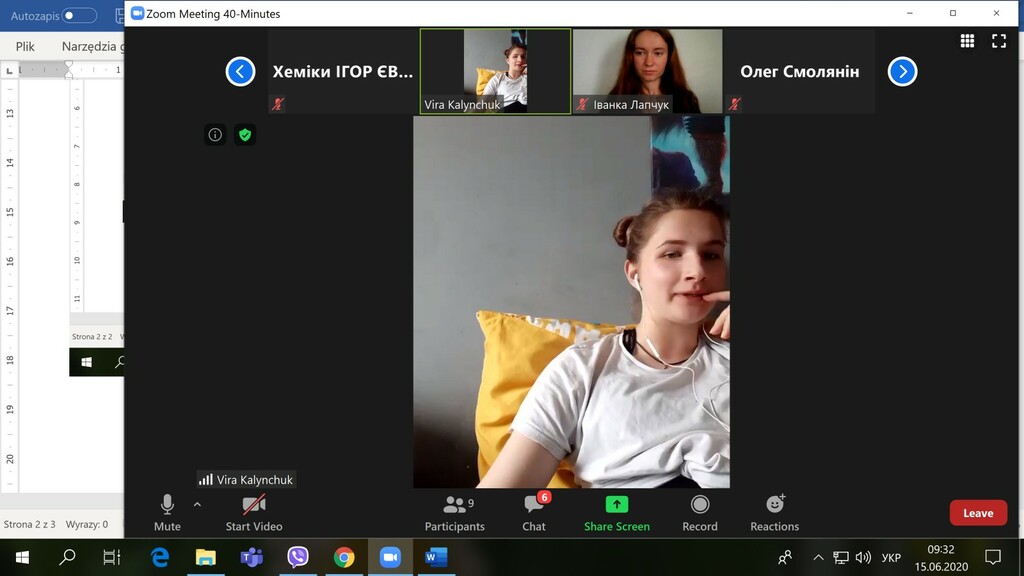The image size is (1024, 576).
Task: Toggle Start Video camera
Action: pyautogui.click(x=254, y=512)
